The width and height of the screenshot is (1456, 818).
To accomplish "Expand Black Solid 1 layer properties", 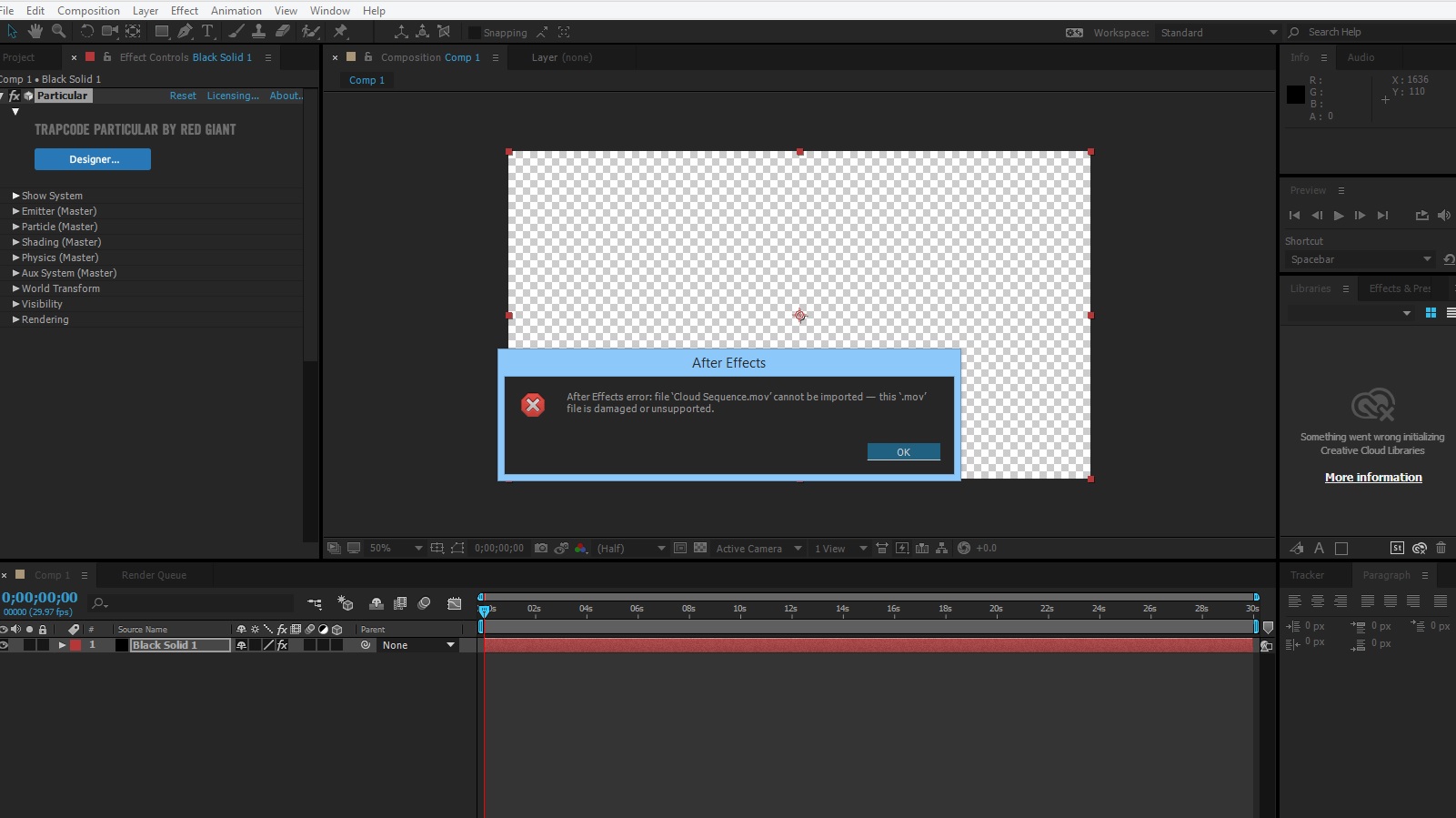I will 62,645.
